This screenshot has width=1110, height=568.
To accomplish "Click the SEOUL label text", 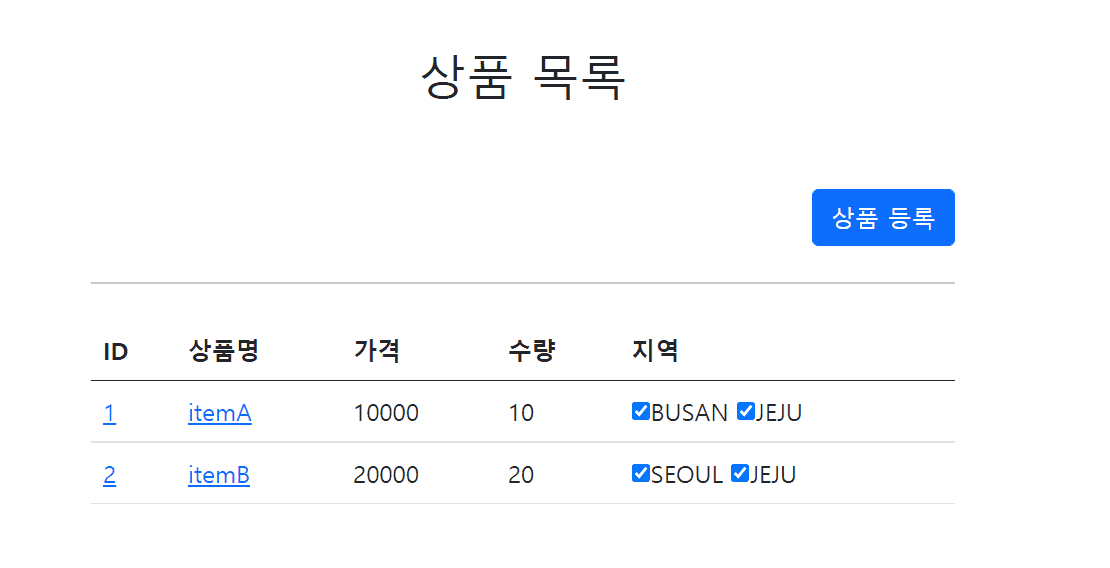I will tap(687, 475).
